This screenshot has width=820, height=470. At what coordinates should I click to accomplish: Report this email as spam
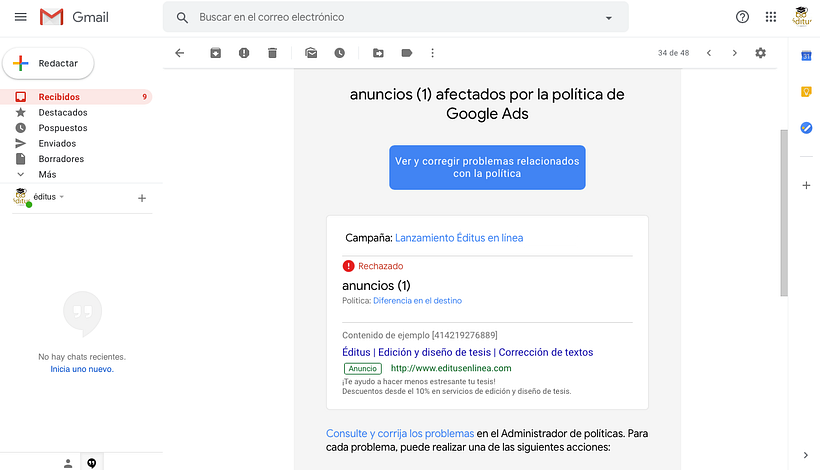244,53
